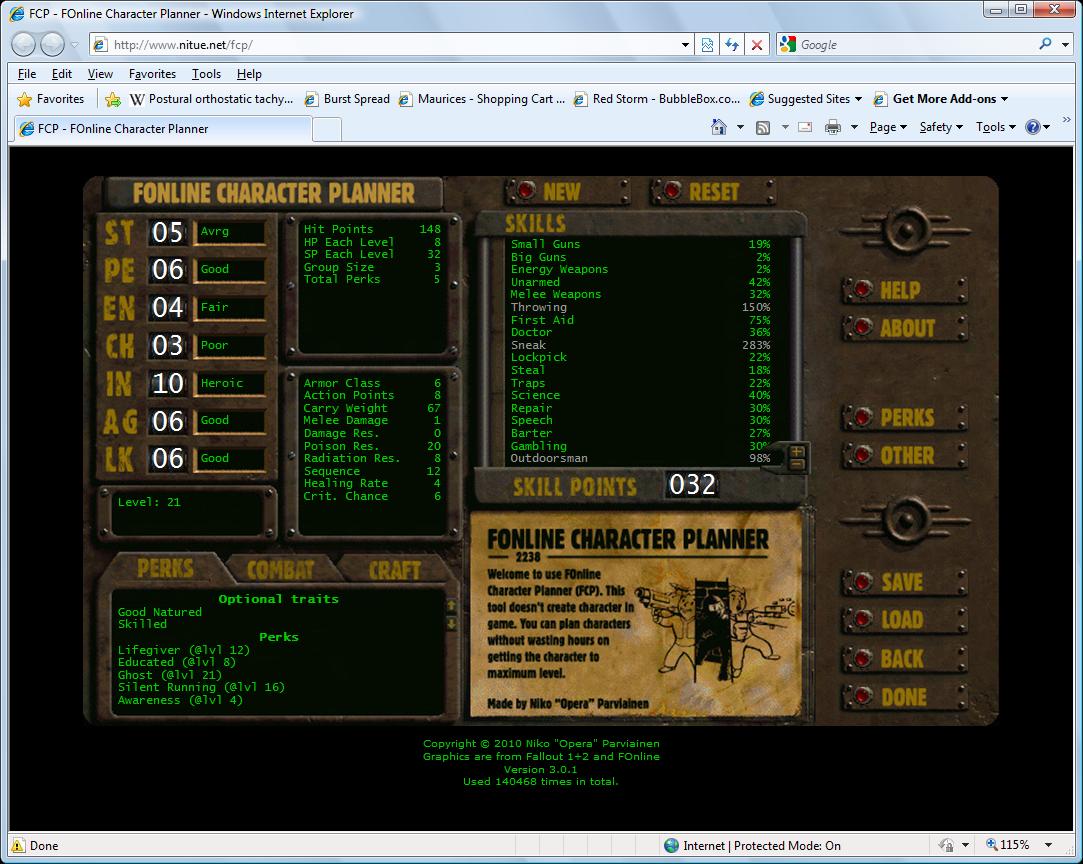The height and width of the screenshot is (864, 1083).
Task: Expand the address bar dropdown
Action: click(685, 45)
